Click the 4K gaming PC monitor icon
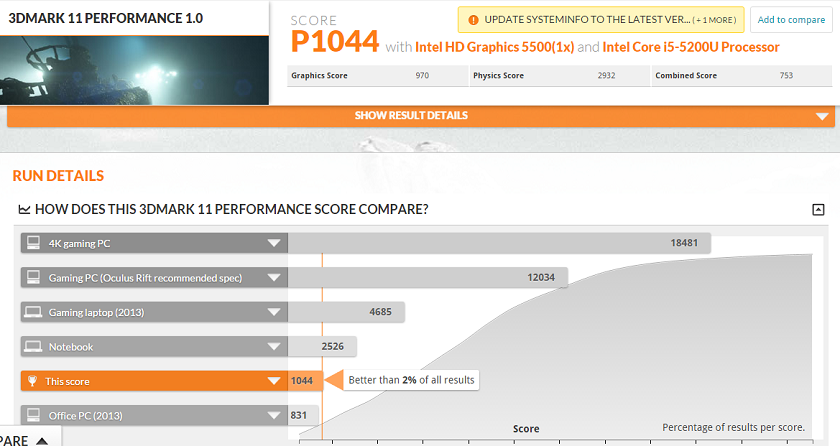The height and width of the screenshot is (446, 840). coord(33,243)
